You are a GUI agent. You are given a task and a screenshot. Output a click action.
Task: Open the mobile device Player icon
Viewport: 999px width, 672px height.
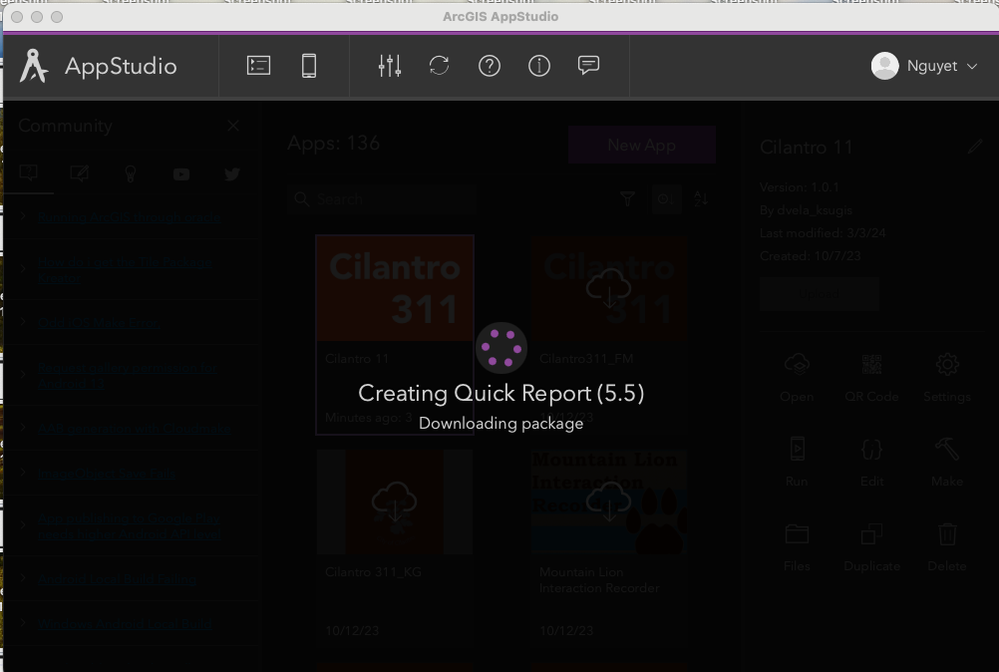(309, 66)
